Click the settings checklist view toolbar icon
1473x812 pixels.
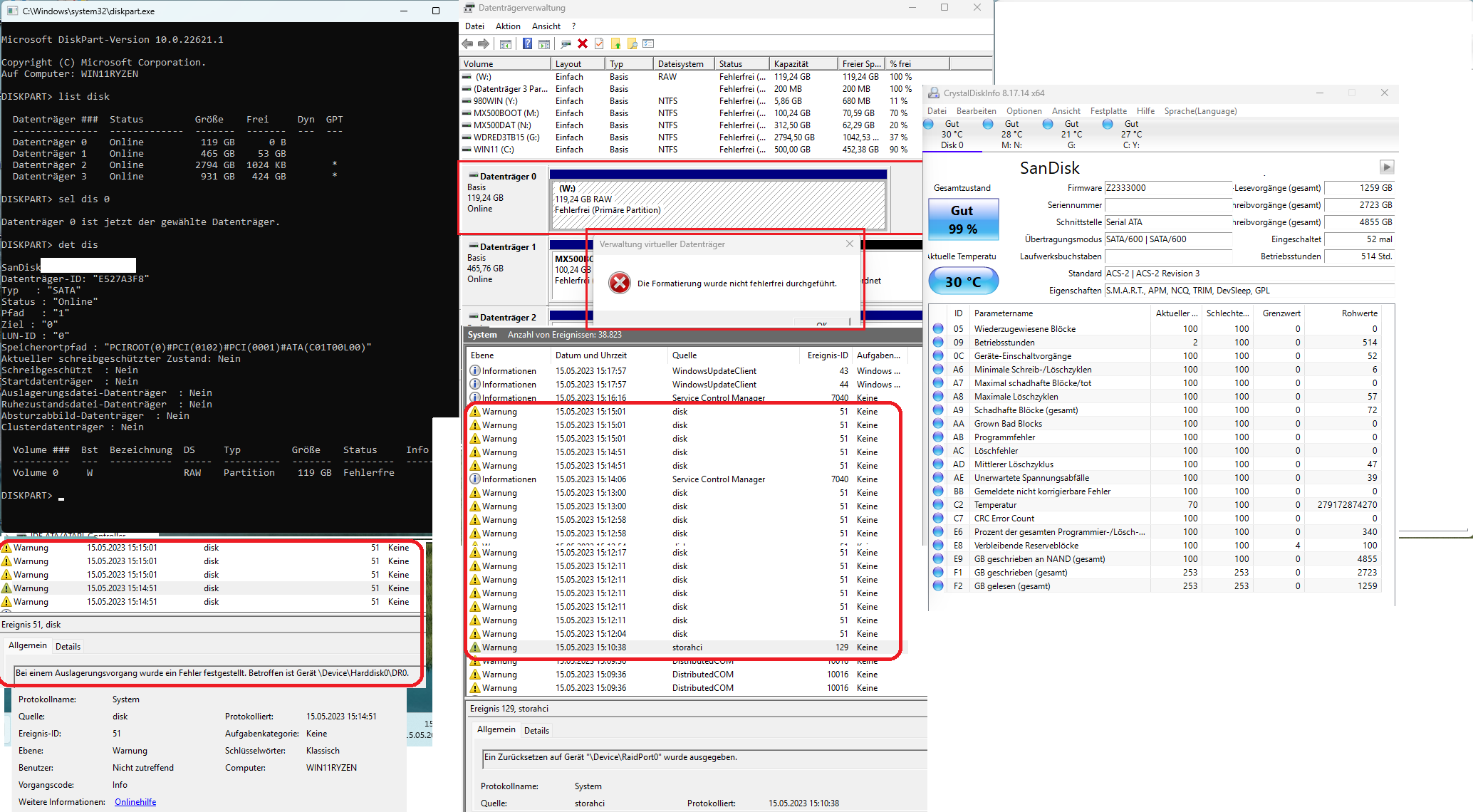[x=648, y=44]
